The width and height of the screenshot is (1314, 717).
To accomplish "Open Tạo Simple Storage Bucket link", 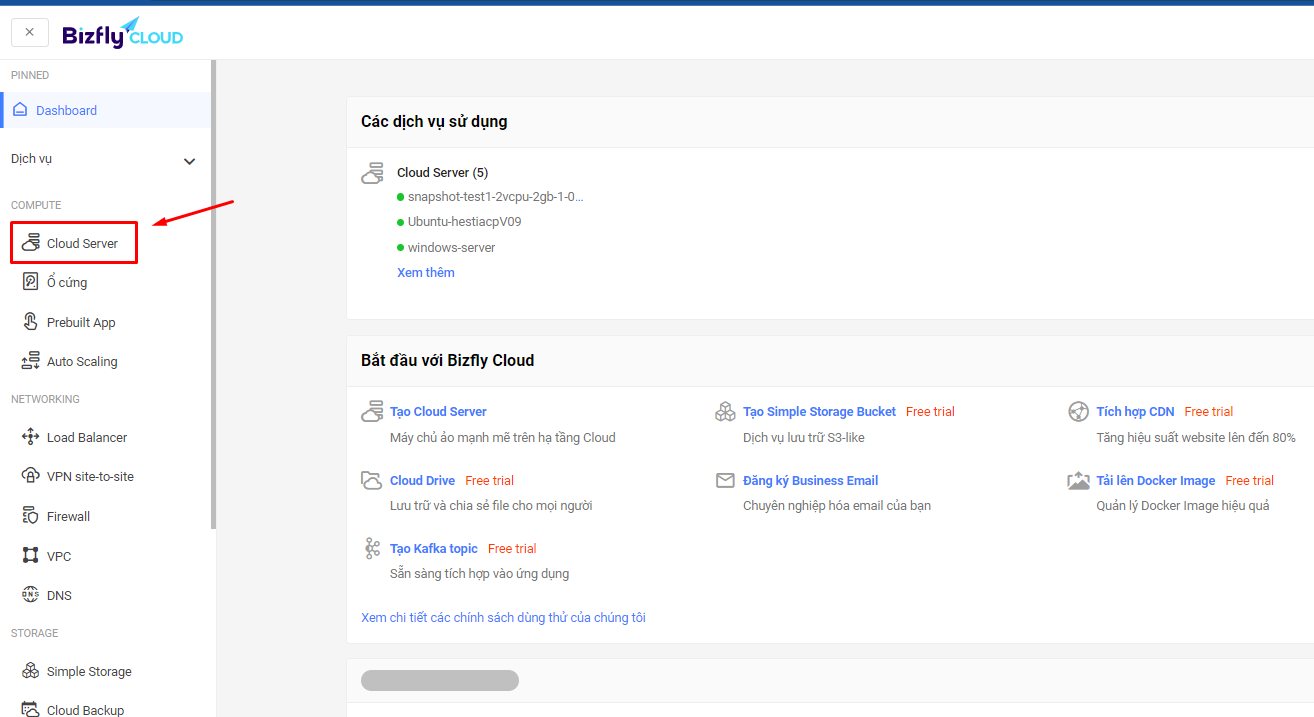I will [819, 411].
